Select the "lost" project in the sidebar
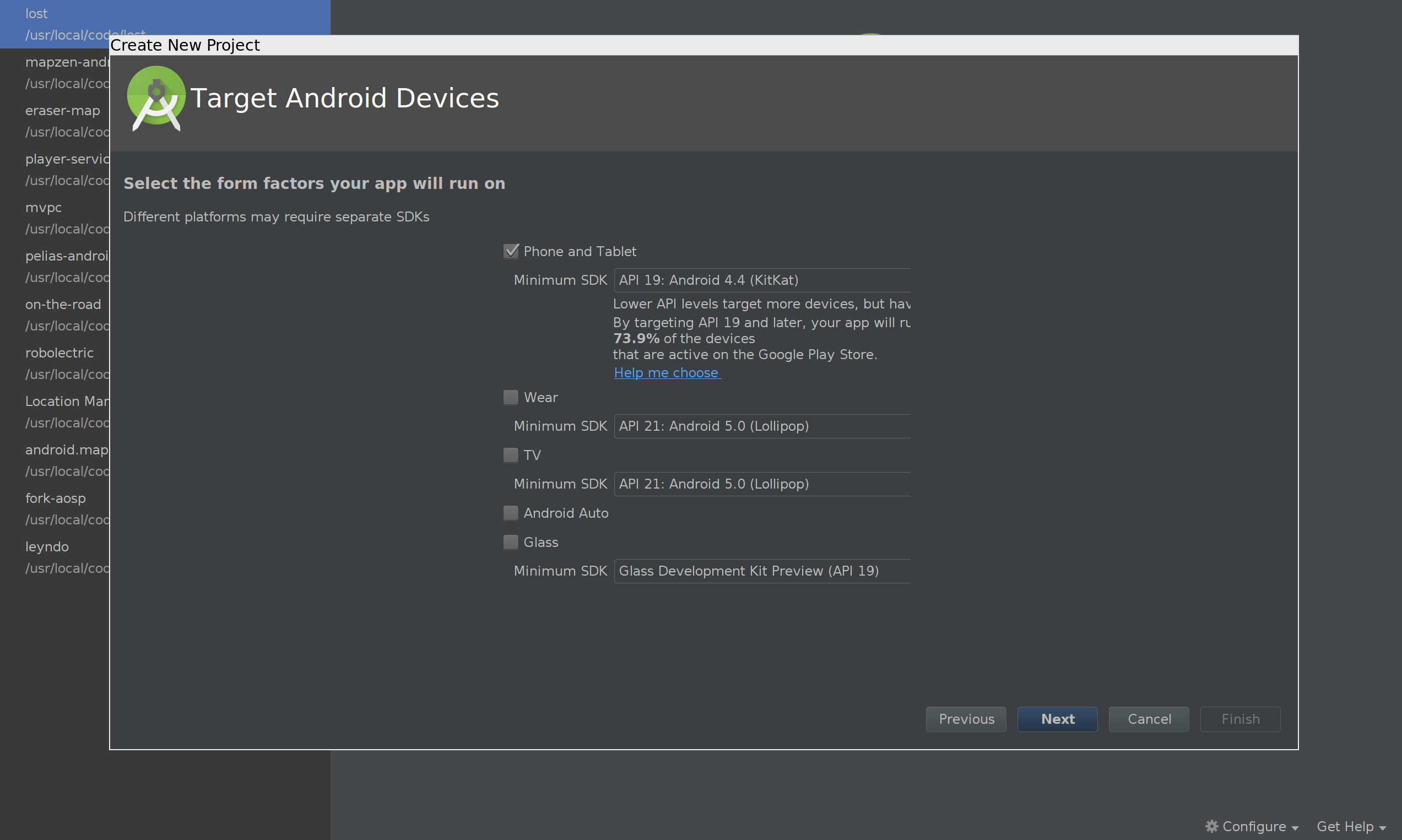Image resolution: width=1402 pixels, height=840 pixels. coord(36,13)
